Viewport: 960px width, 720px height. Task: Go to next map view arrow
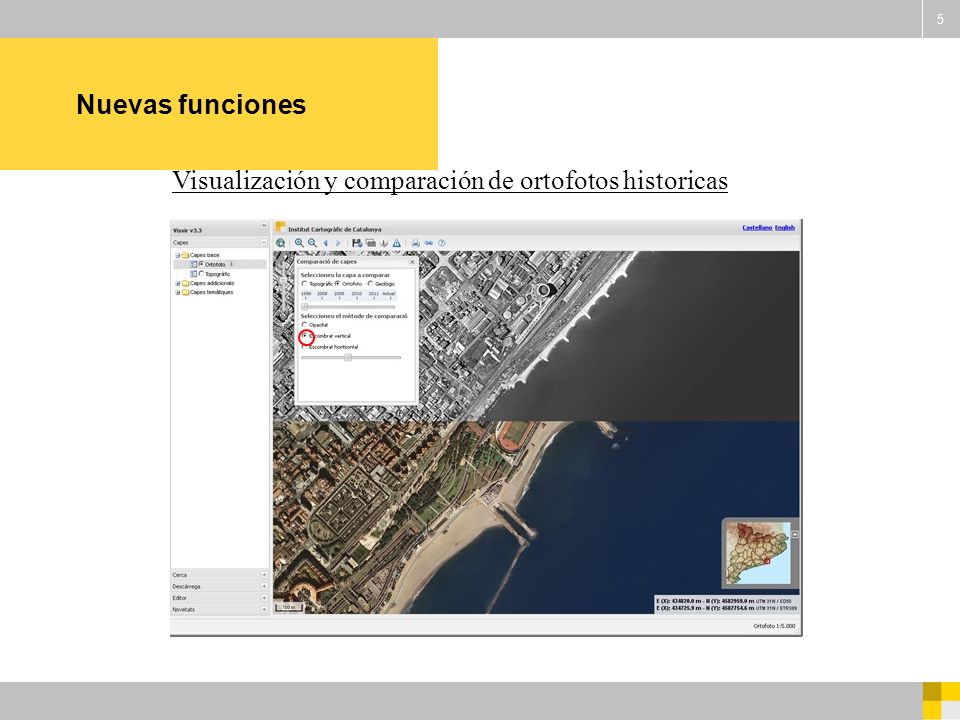tap(338, 243)
